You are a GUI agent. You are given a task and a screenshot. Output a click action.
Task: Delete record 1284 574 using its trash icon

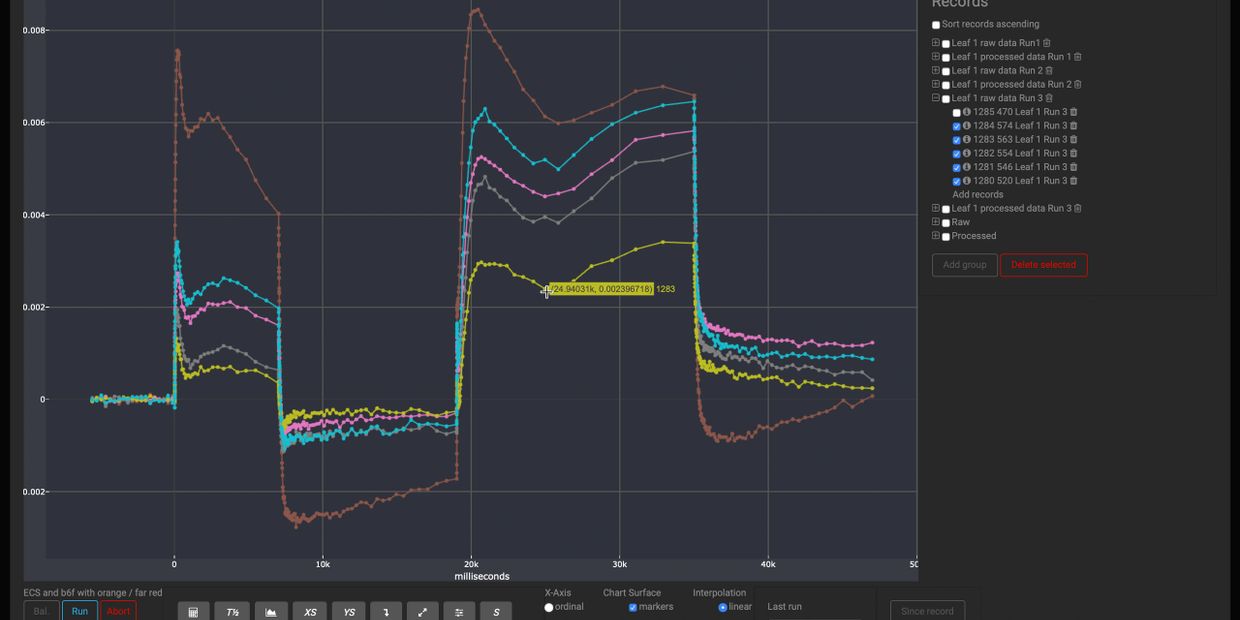pos(1074,126)
